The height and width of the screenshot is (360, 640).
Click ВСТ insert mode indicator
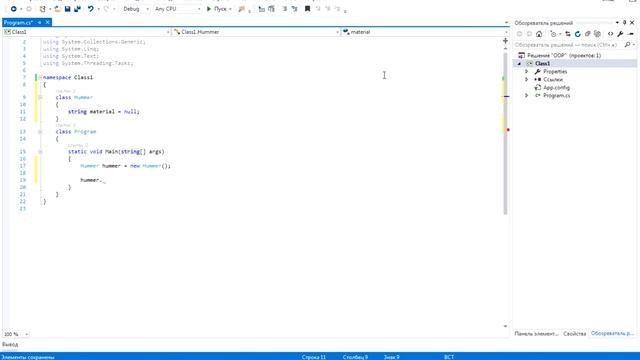[449, 357]
